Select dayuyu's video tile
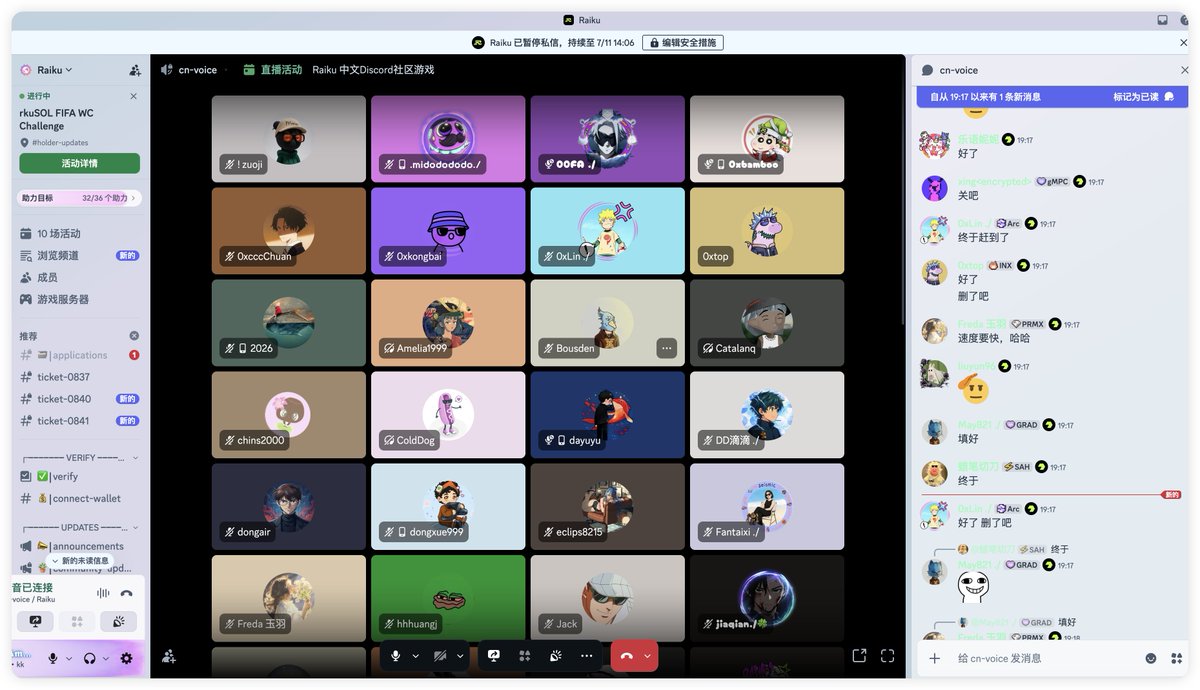Screen dimensions: 1200x690 click(608, 415)
